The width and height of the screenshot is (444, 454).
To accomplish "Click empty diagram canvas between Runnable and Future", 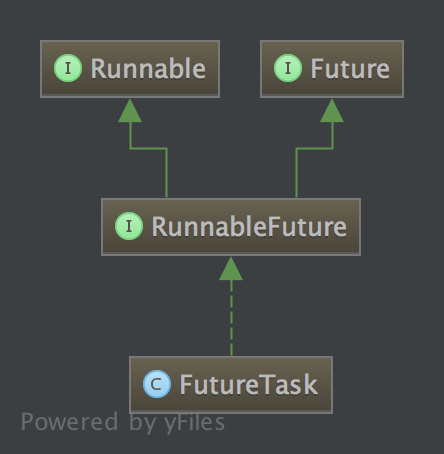I will [240, 69].
